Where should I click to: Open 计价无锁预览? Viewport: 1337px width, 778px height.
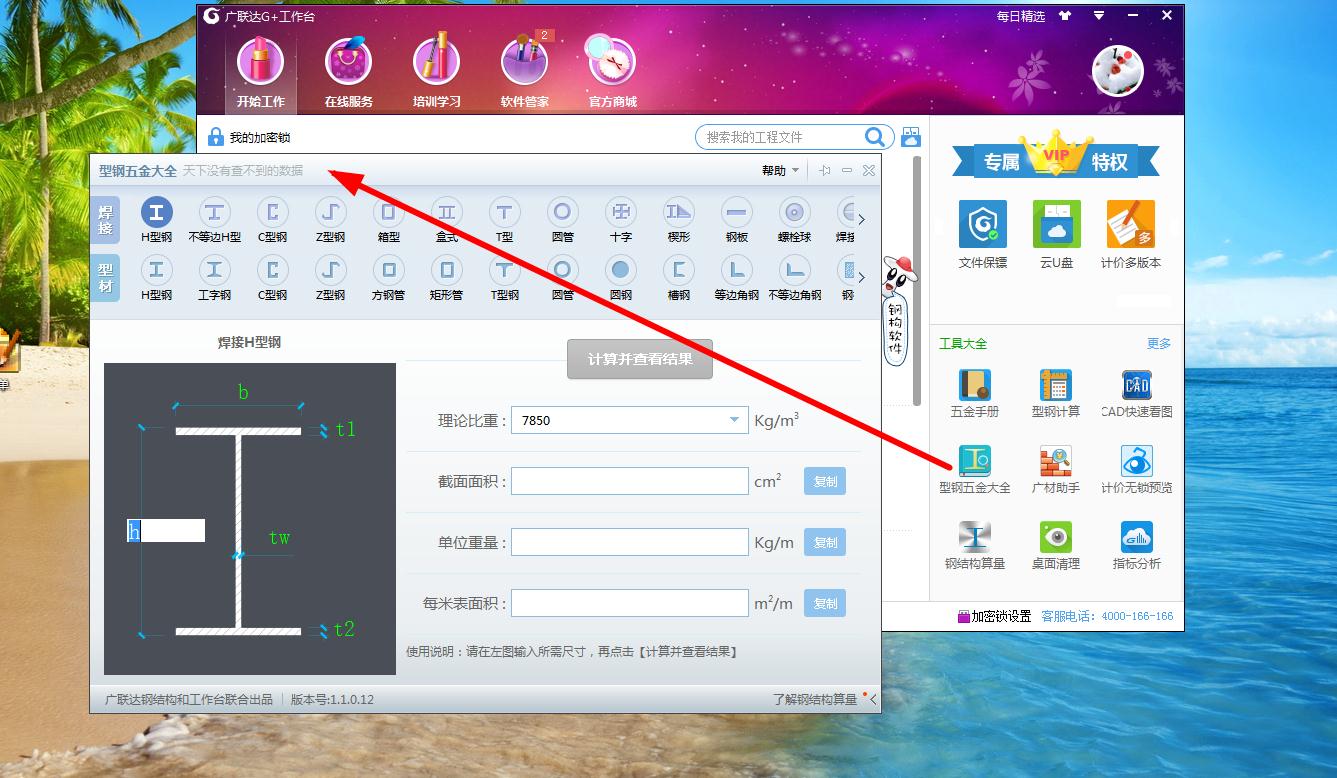click(1136, 469)
